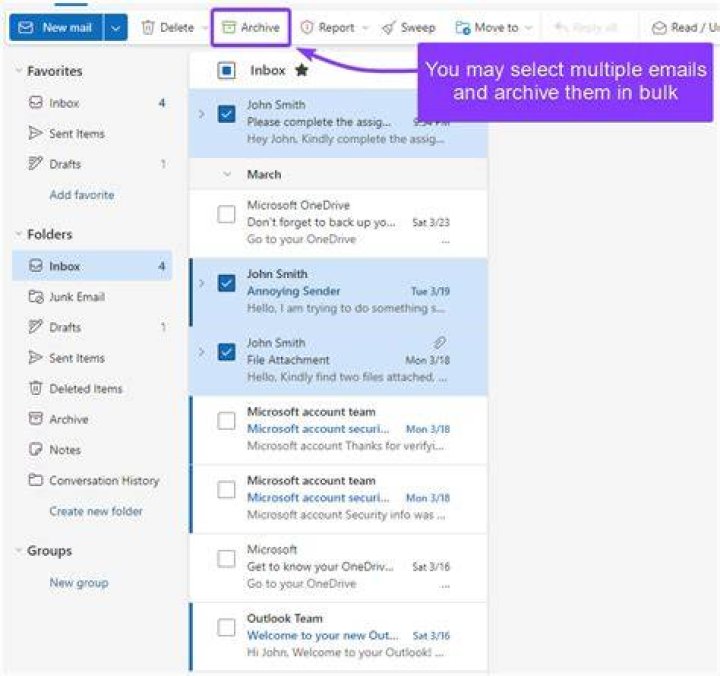
Task: Collapse the Groups section
Action: click(19, 551)
